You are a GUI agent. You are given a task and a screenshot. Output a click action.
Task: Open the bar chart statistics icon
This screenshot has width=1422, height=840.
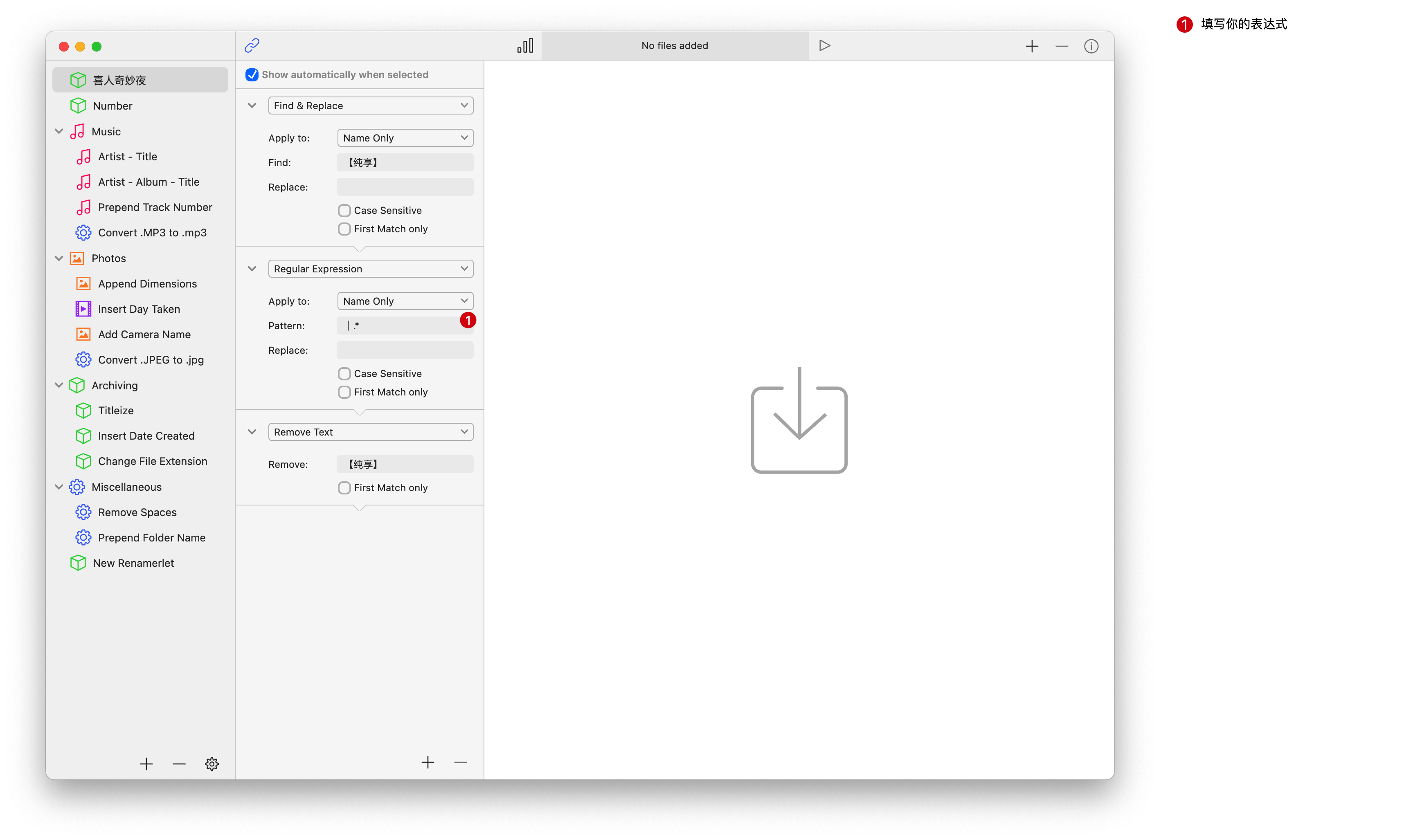click(x=525, y=46)
